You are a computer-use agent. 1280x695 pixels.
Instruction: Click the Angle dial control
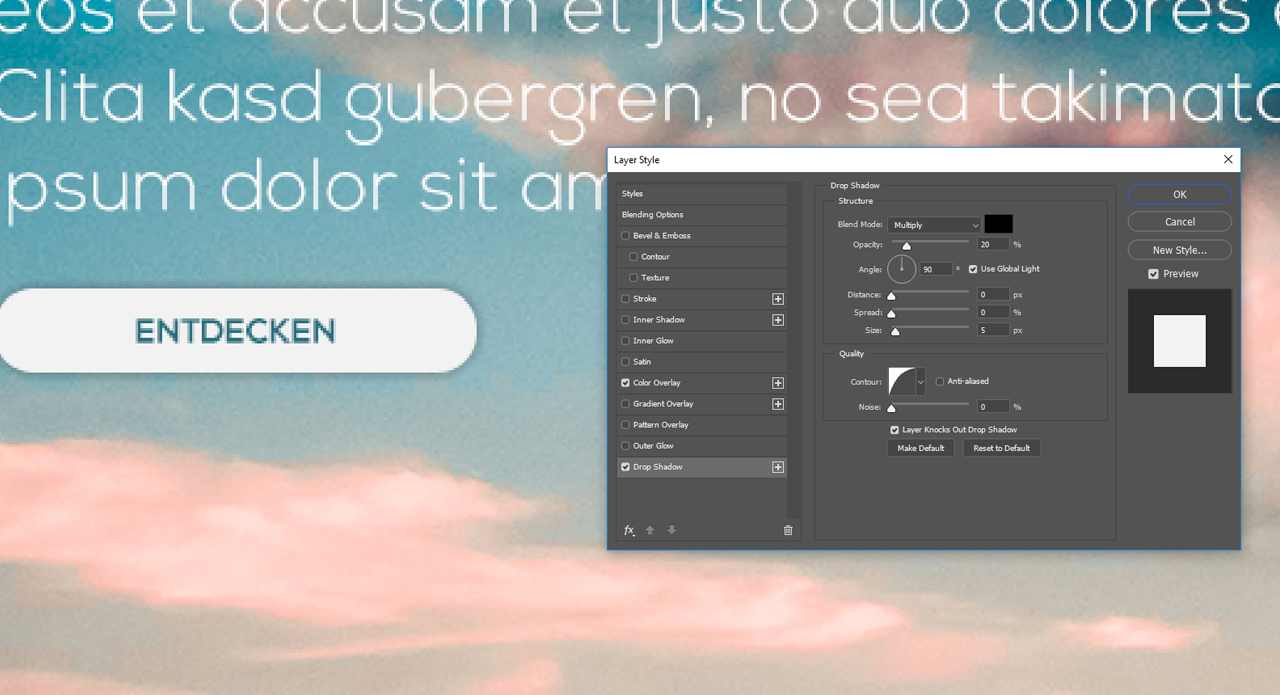tap(902, 269)
